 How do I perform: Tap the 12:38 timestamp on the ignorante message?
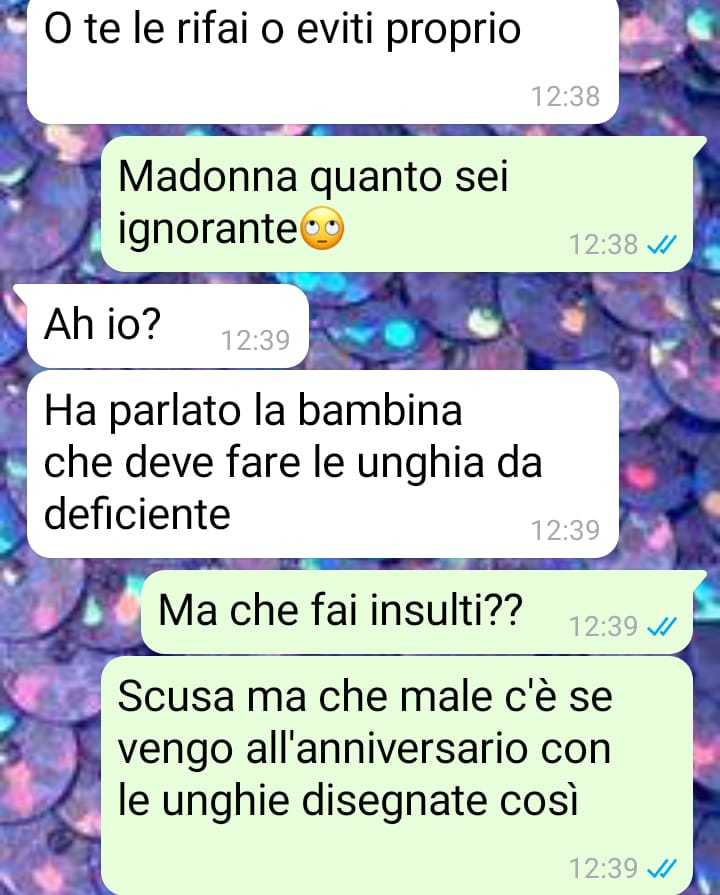coord(604,245)
